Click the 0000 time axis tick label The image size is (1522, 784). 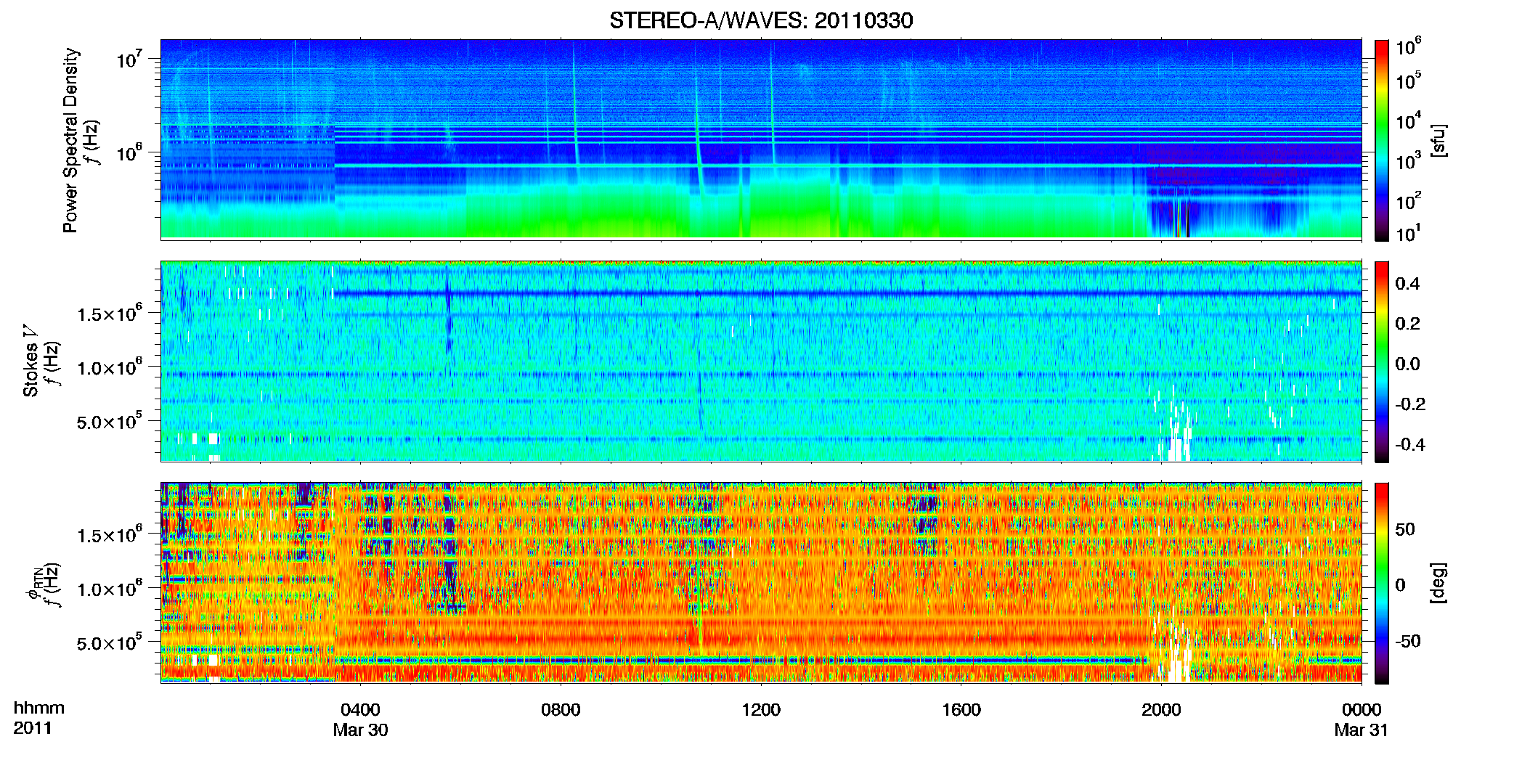click(x=1362, y=710)
